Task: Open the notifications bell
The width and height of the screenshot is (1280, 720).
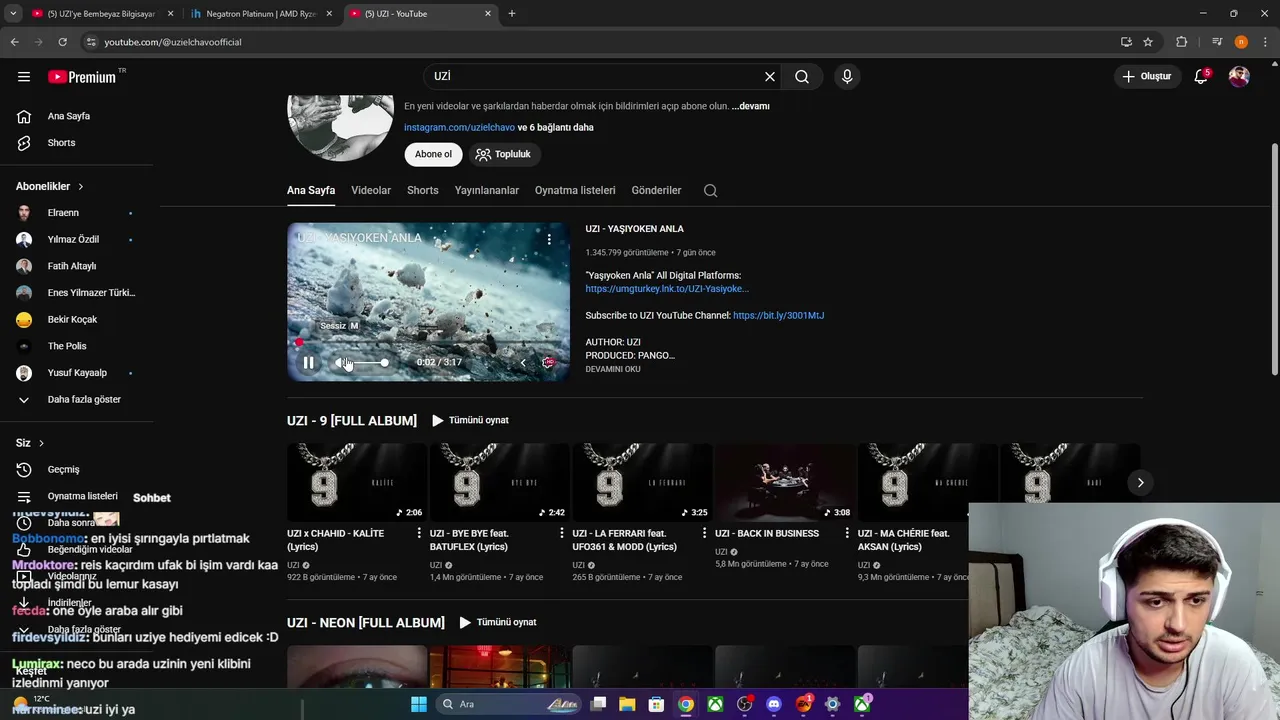Action: point(1202,76)
